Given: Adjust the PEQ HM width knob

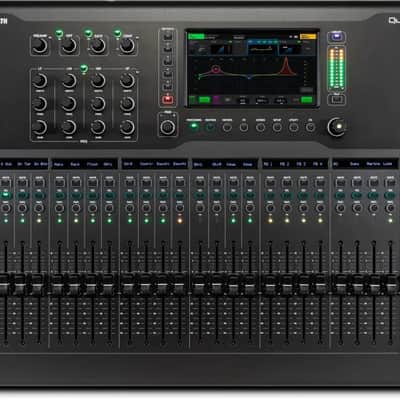Looking at the screenshot, I should click(98, 81).
